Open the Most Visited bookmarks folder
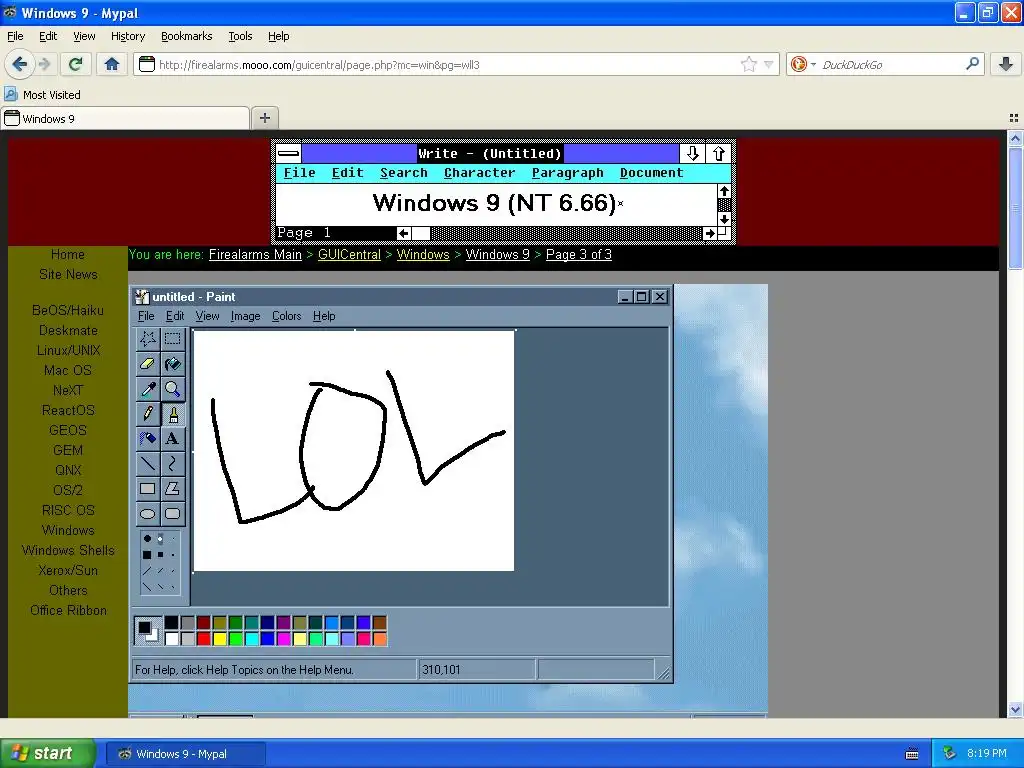The height and width of the screenshot is (768, 1024). pos(42,95)
